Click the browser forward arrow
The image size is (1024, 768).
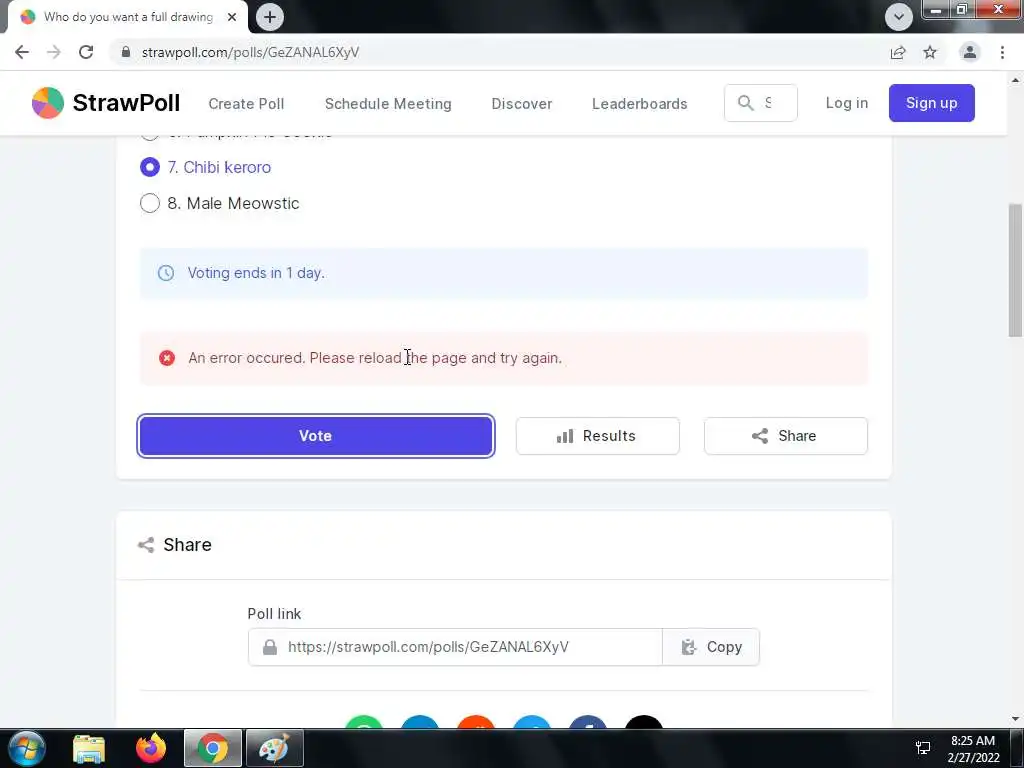tap(54, 52)
